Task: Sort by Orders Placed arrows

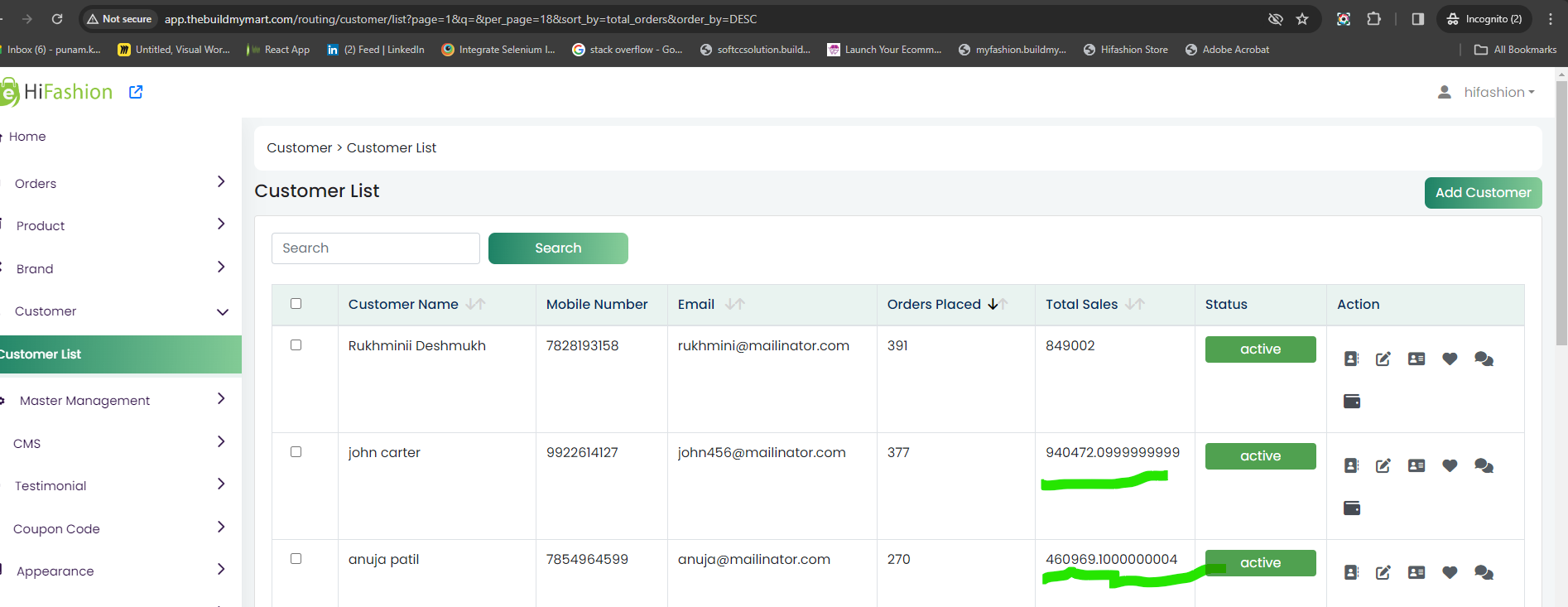Action: pyautogui.click(x=998, y=304)
